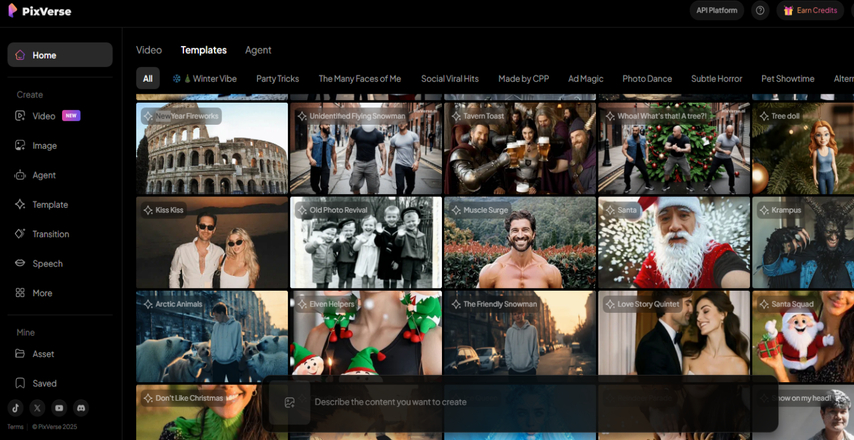The height and width of the screenshot is (440, 854).
Task: Open the Discord social icon
Action: [81, 408]
